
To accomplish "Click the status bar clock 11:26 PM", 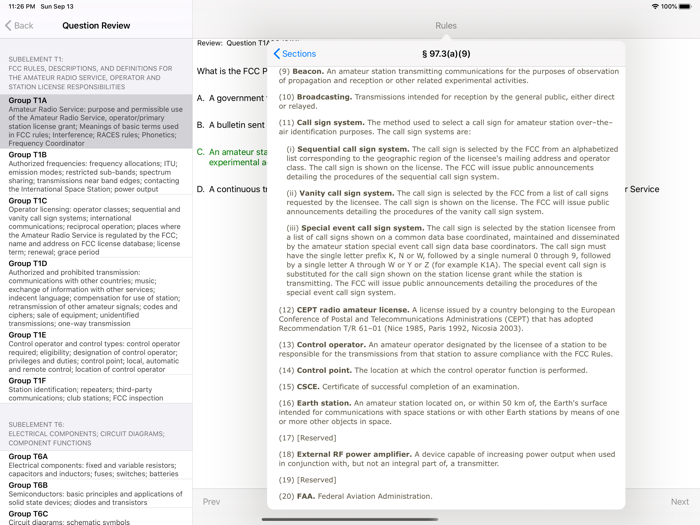I will (x=21, y=7).
